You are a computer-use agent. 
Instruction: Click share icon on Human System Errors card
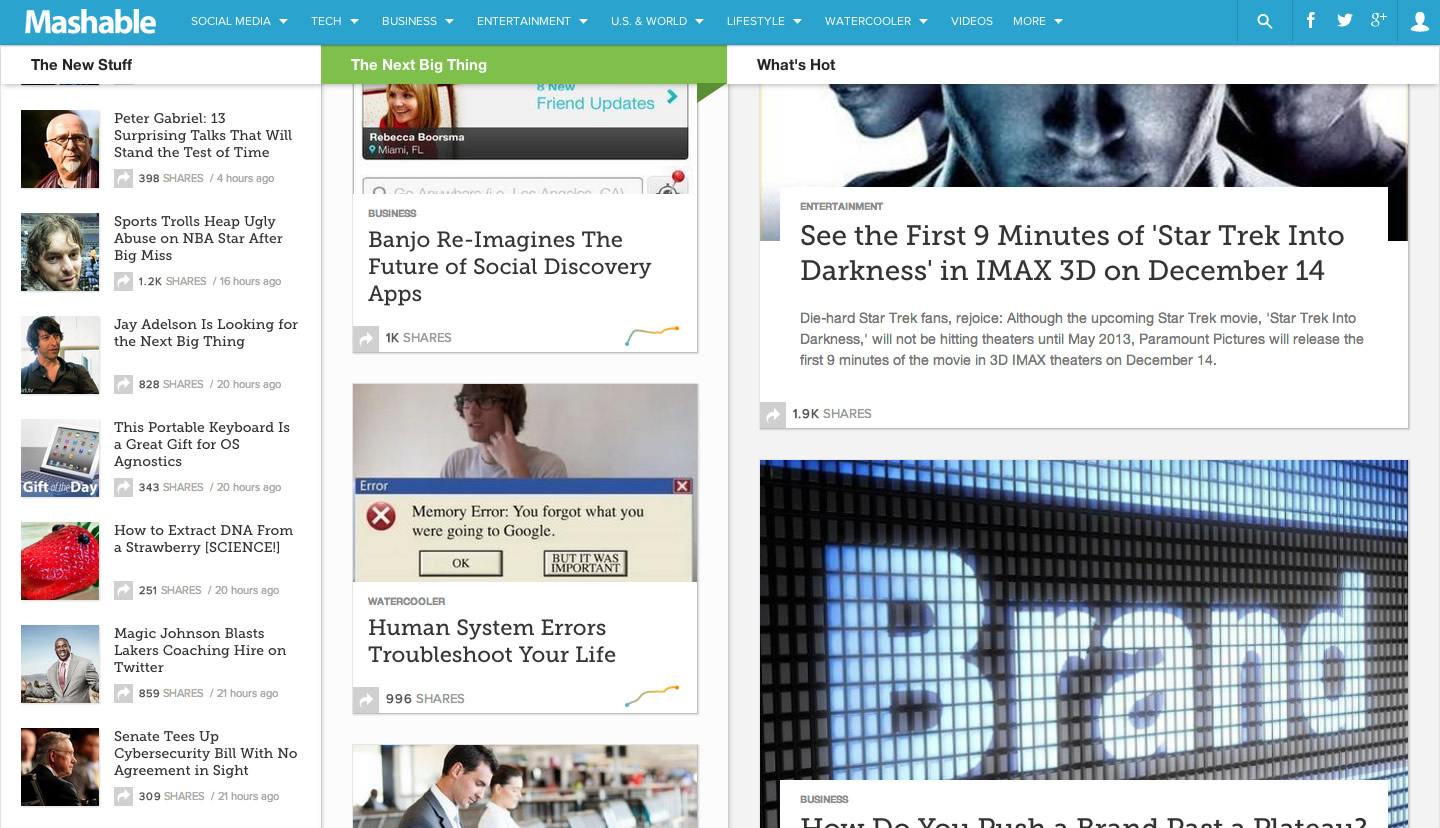[x=366, y=699]
